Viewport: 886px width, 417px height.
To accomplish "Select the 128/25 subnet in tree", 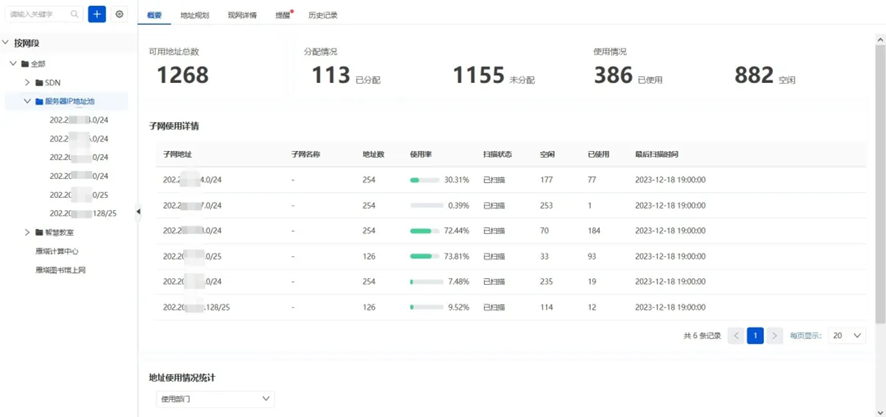I will point(83,213).
